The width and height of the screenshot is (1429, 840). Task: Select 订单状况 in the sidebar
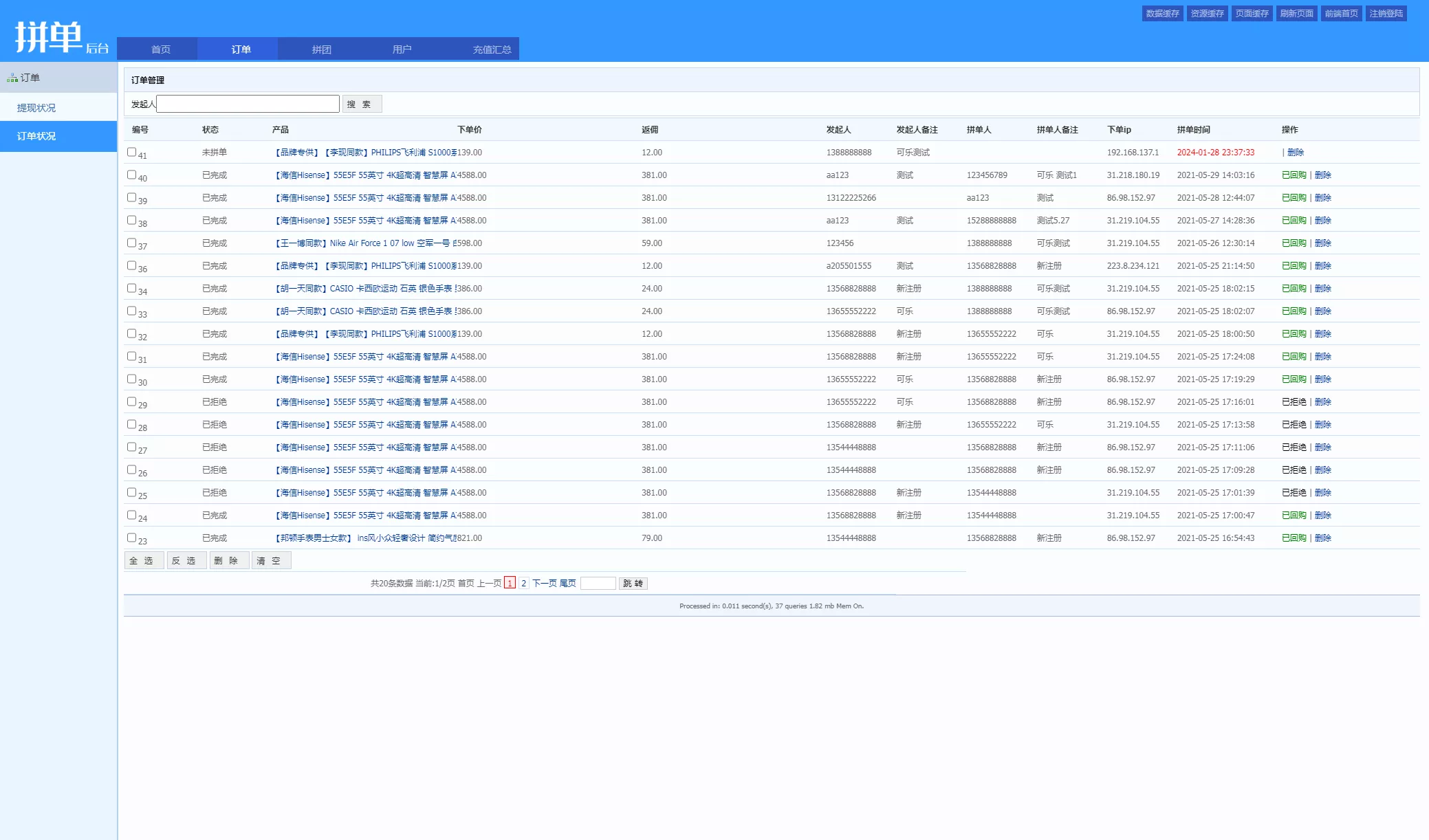click(36, 136)
